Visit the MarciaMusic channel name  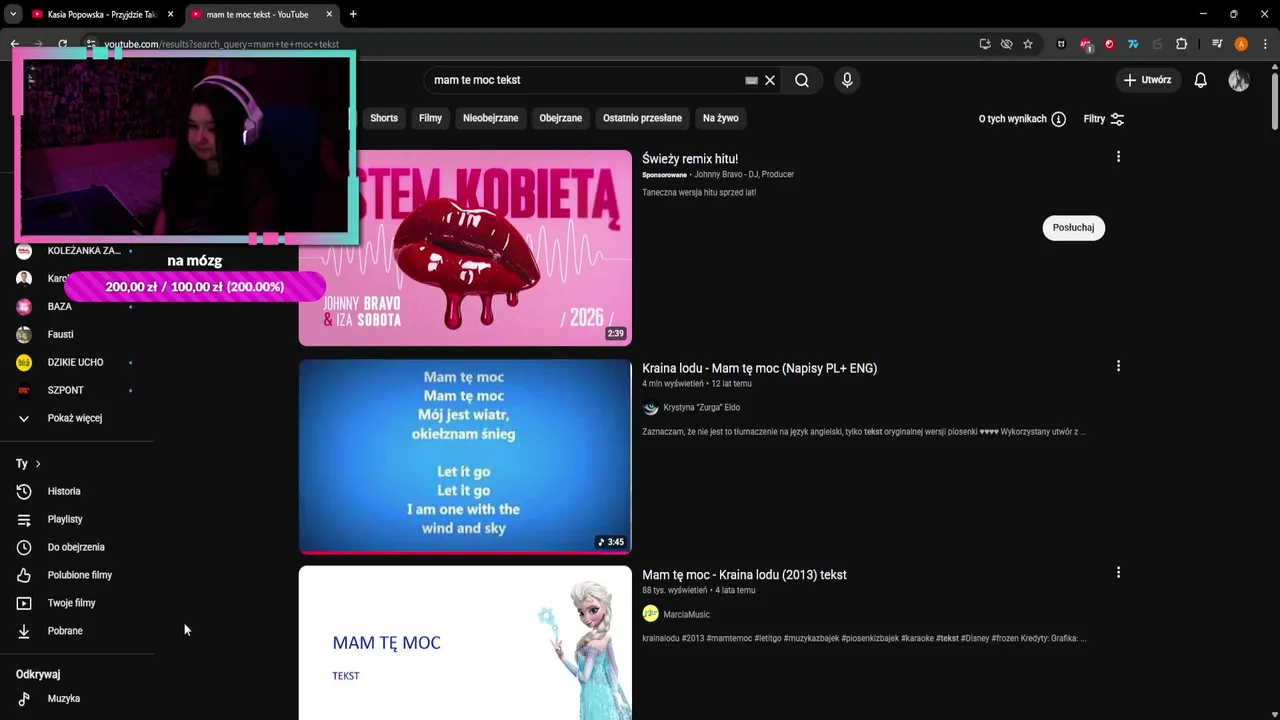pos(686,615)
